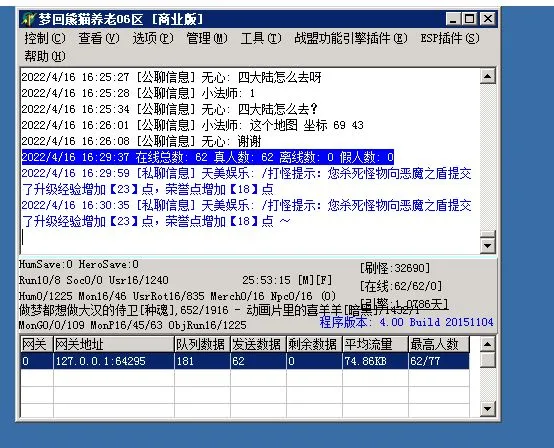Click the 做梦都想做大汉的侍卫 status line

point(219,310)
